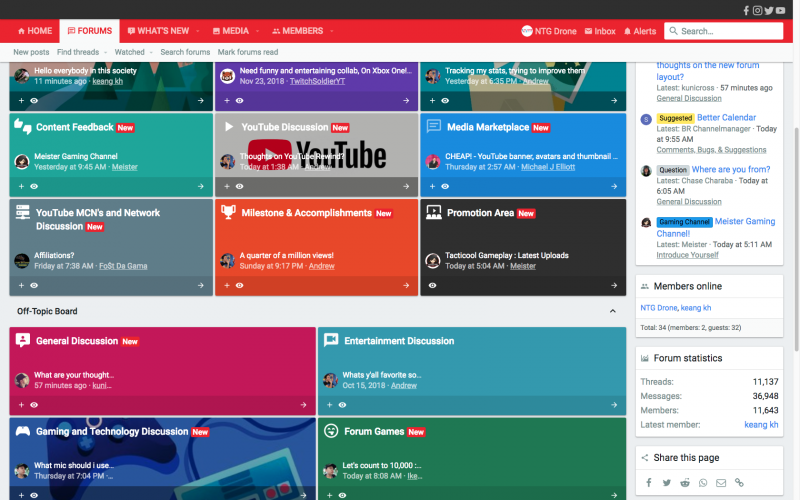Screen dimensions: 800x500
Task: Share page via Reddit icon
Action: tap(684, 483)
